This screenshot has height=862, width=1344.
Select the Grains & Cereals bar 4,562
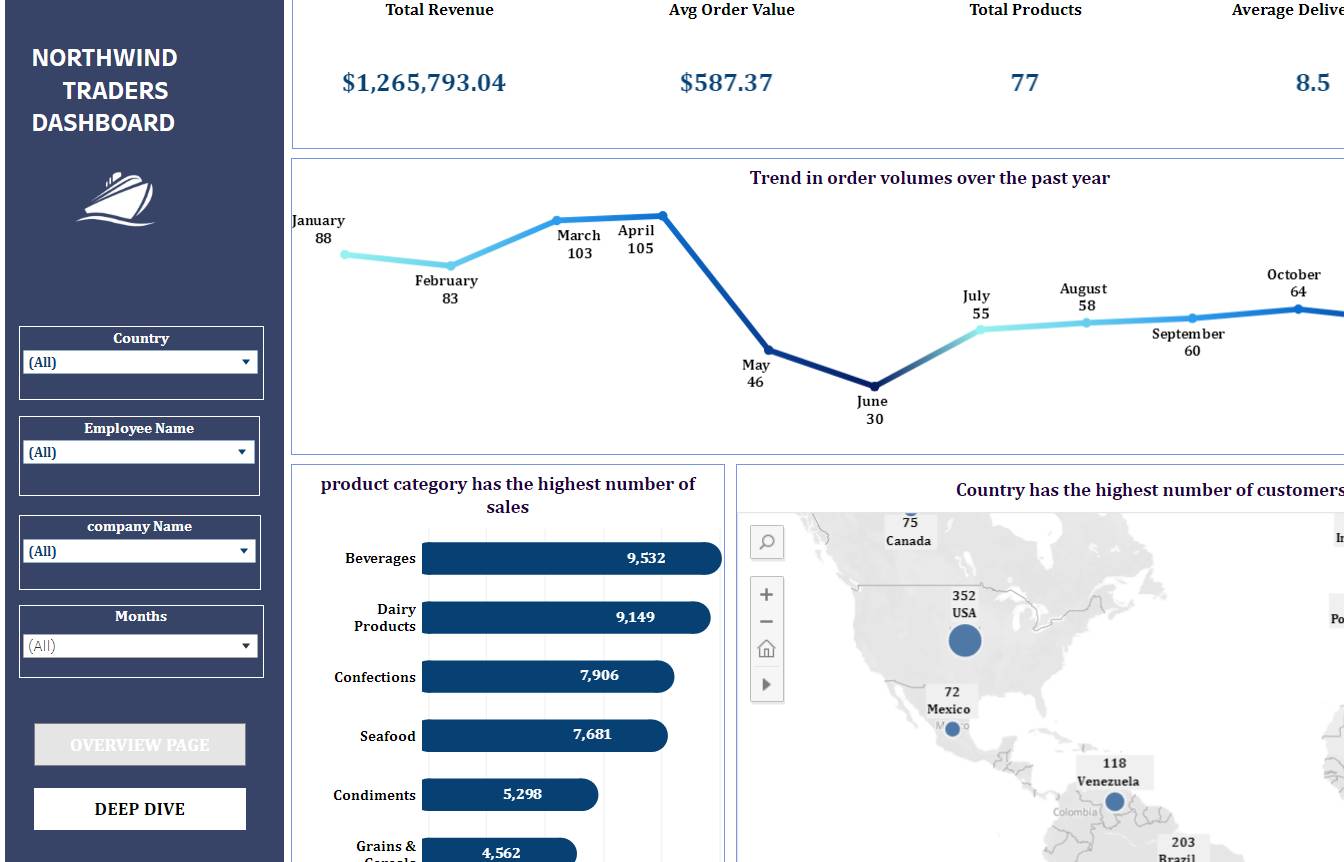pyautogui.click(x=499, y=850)
